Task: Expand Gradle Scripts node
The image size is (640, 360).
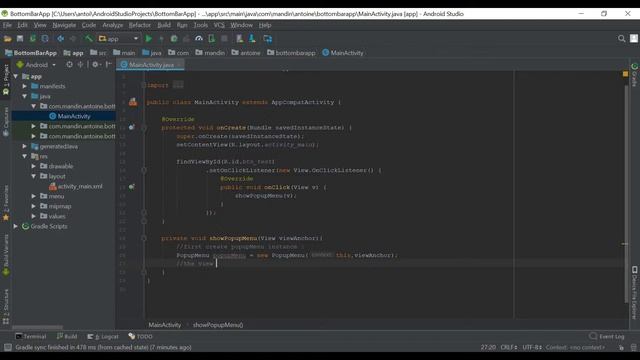Action: point(16,226)
